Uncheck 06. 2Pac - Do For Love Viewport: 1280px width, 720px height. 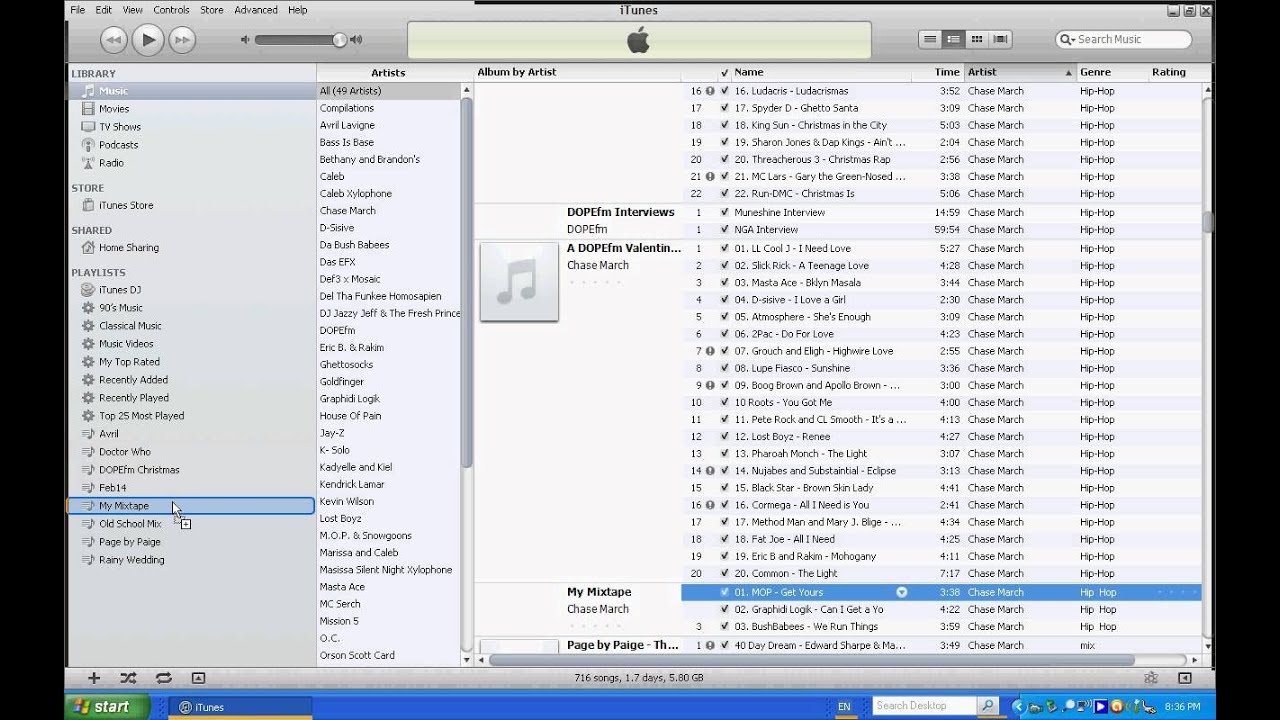[724, 334]
